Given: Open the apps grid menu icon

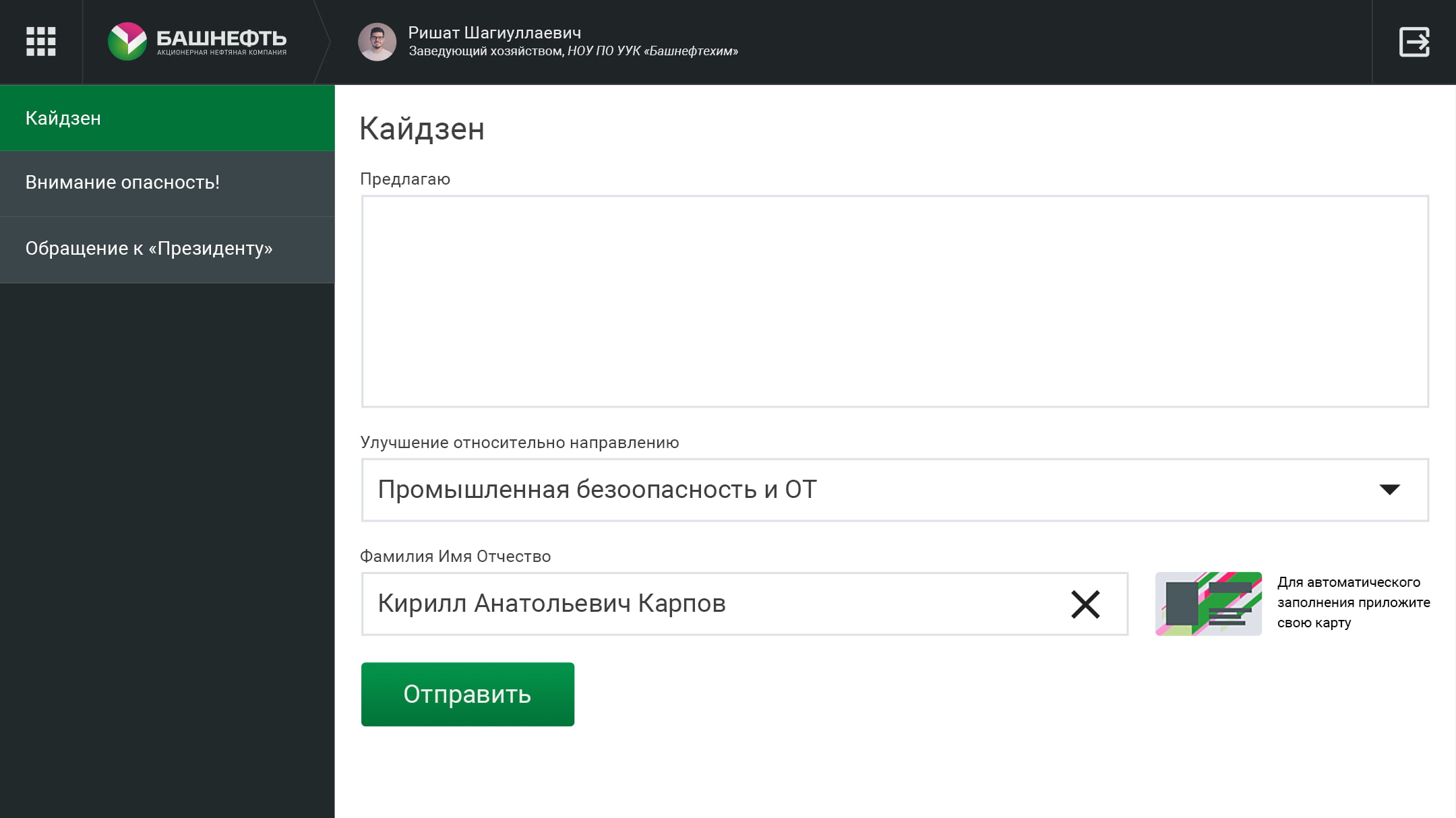Looking at the screenshot, I should tap(40, 42).
